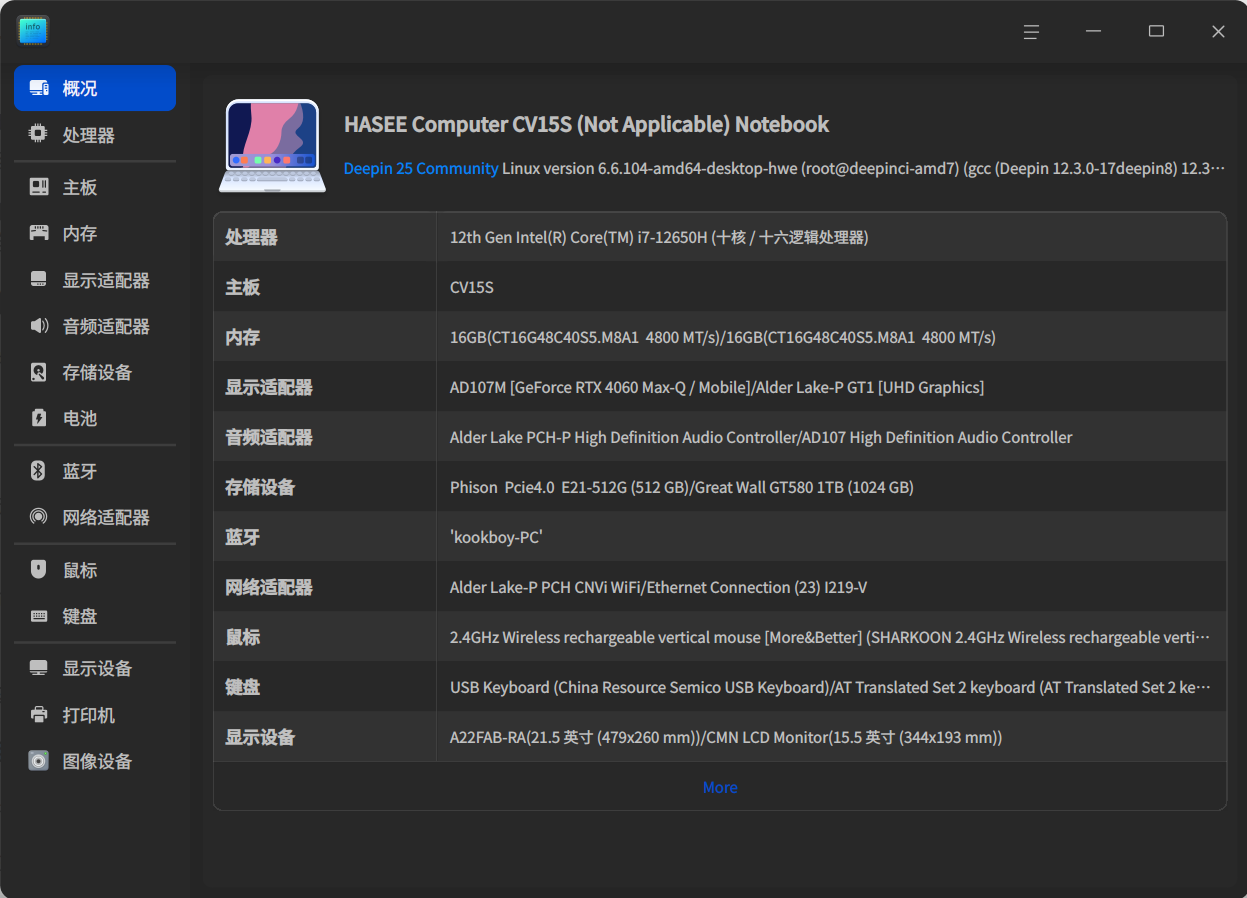Click the audio adapter speaker icon
Viewport: 1247px width, 898px height.
[x=39, y=326]
